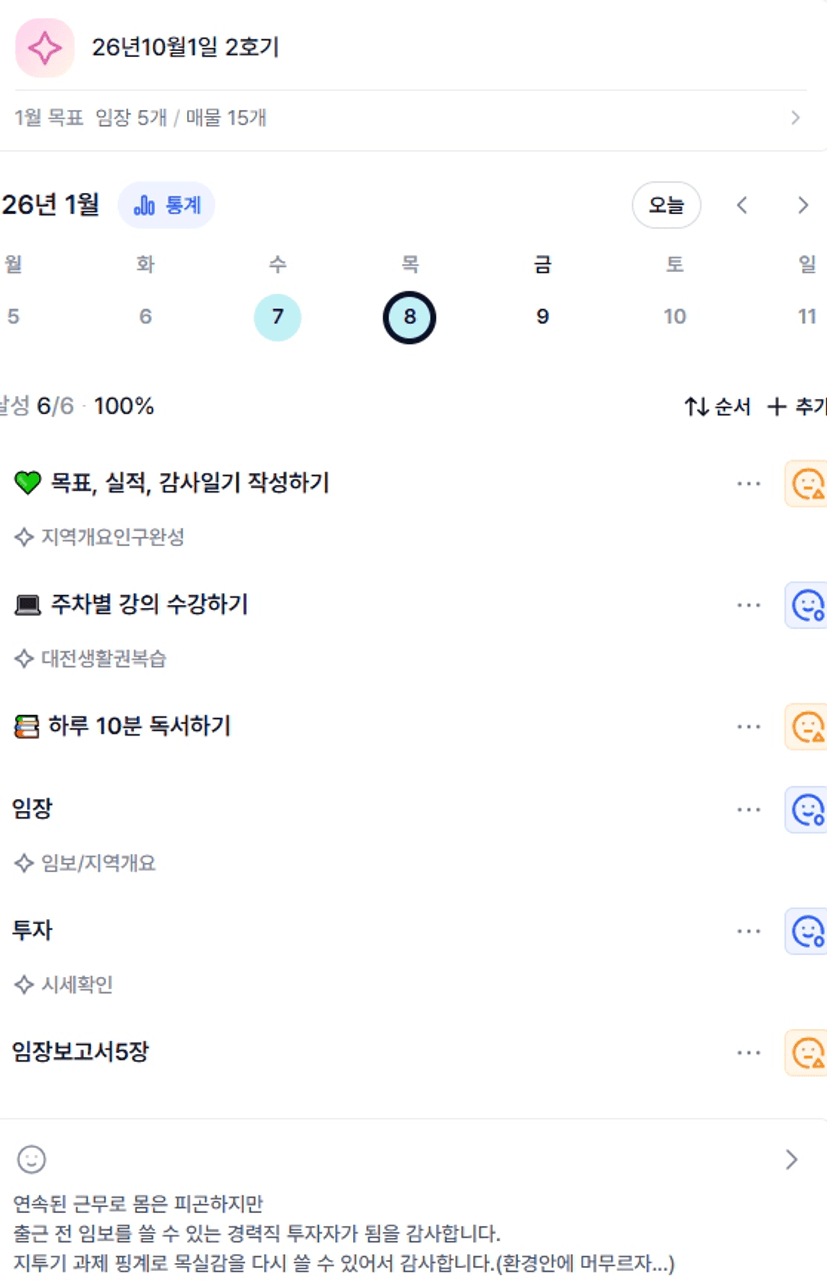Click the status face icon for 투자

click(806, 931)
